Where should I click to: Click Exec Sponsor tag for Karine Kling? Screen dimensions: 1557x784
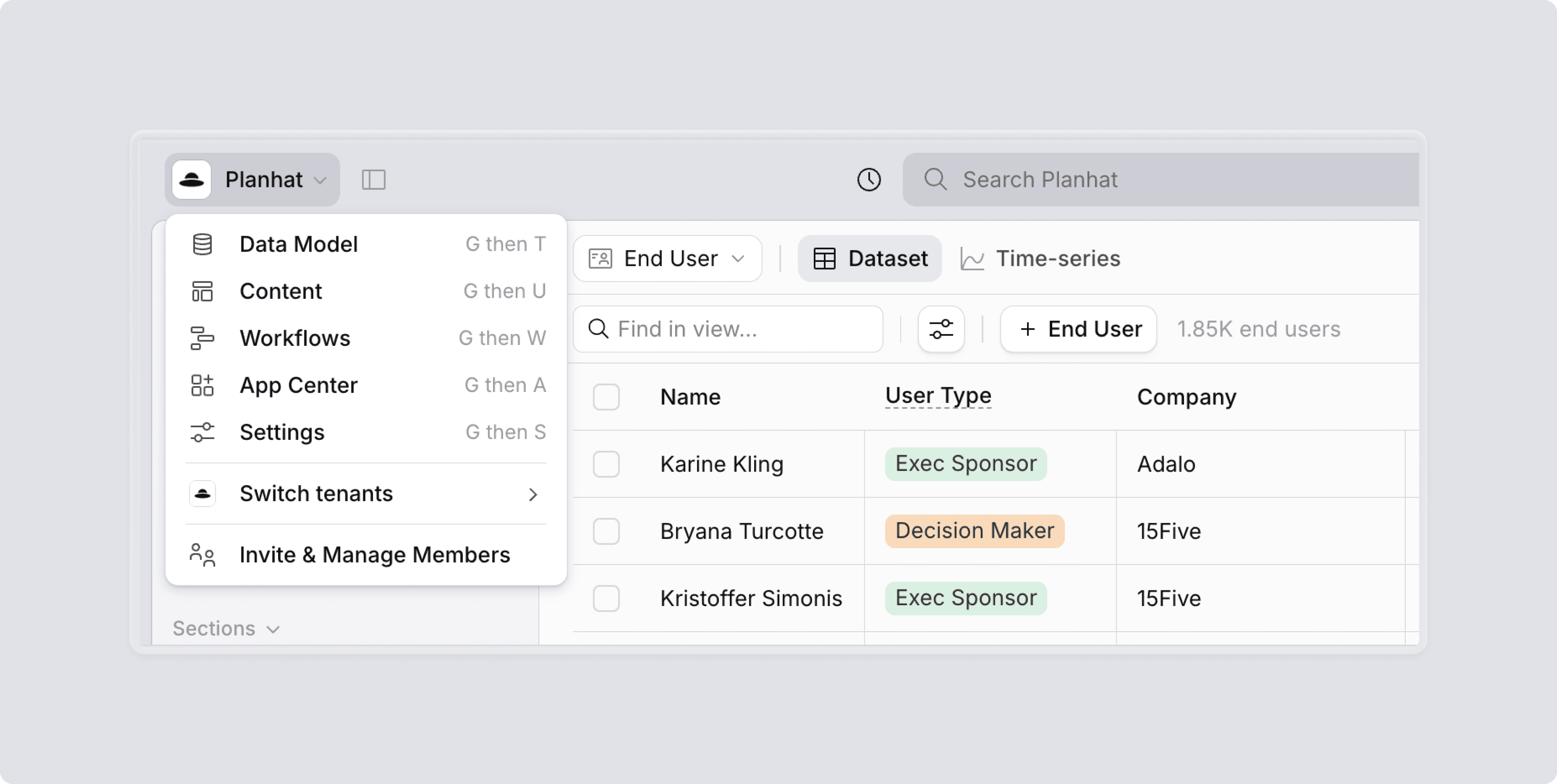[966, 464]
